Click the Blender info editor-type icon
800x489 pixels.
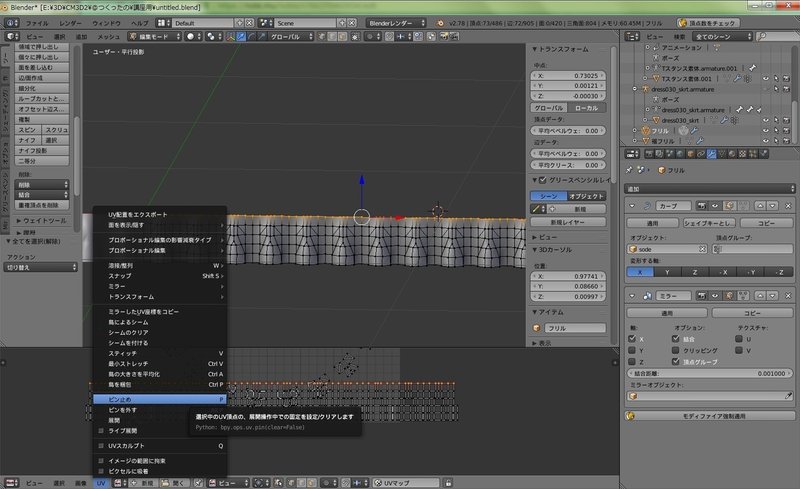point(11,21)
